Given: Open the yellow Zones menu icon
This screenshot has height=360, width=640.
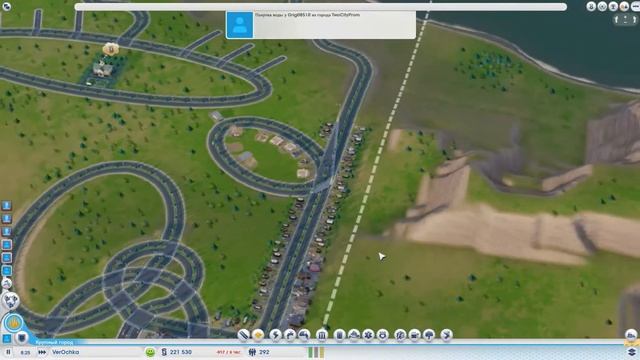Looking at the screenshot, I should coord(258,335).
